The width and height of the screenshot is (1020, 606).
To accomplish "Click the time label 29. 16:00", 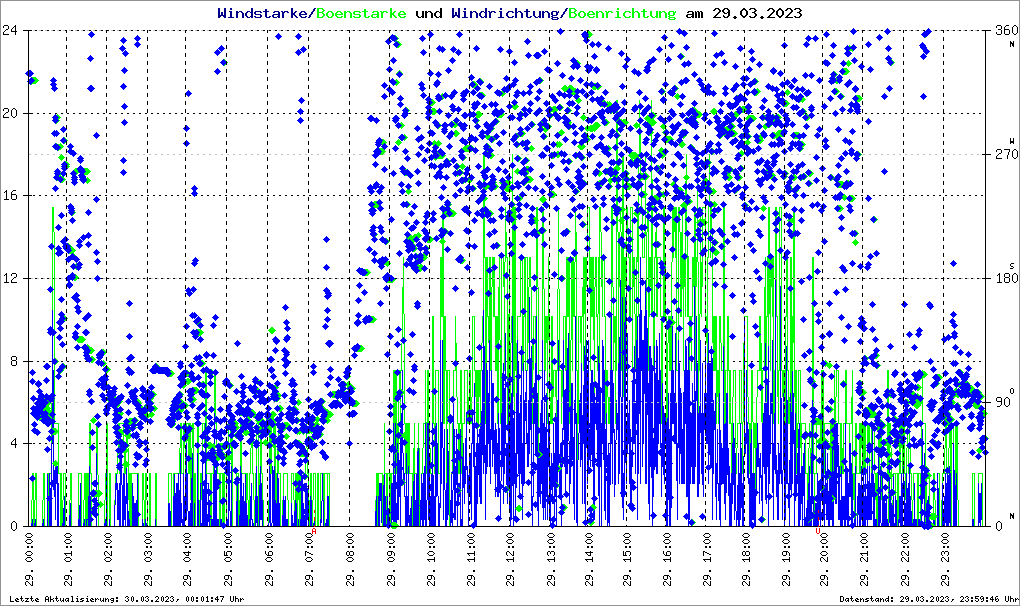I will 666,559.
